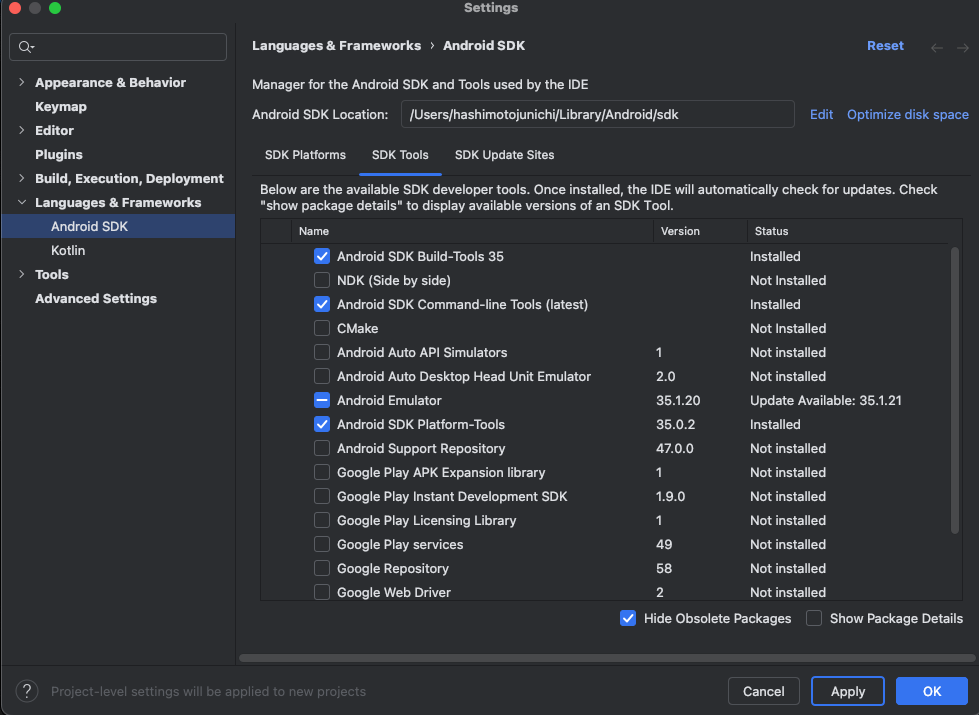Check Google Play Instant Development SDK

(x=322, y=496)
